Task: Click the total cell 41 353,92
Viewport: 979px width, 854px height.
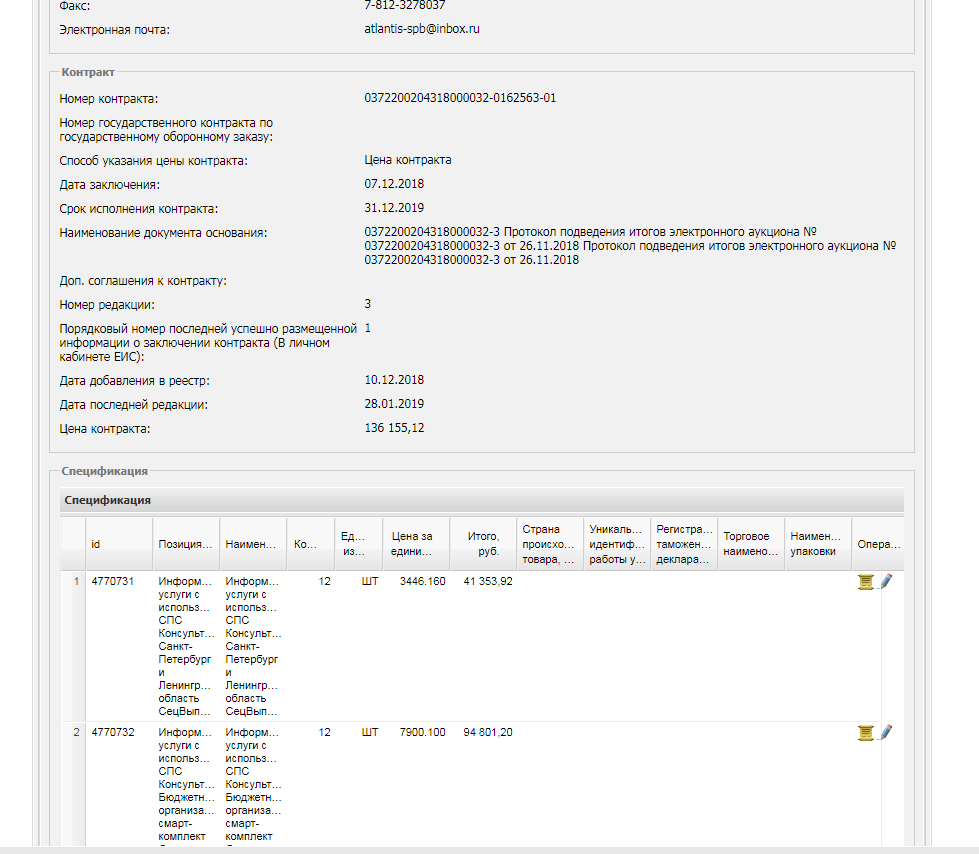Action: [x=488, y=581]
